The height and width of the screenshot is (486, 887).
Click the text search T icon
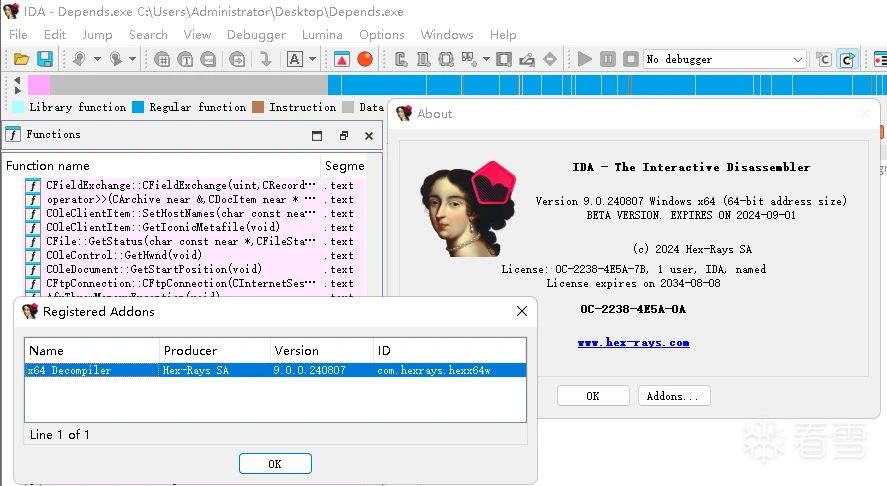pyautogui.click(x=185, y=59)
